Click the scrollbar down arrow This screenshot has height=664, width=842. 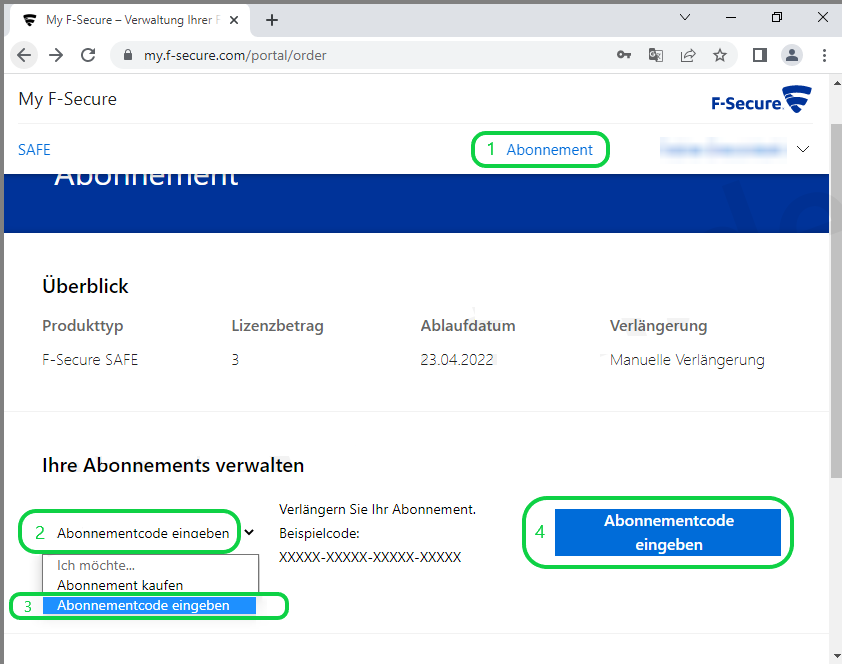[837, 656]
